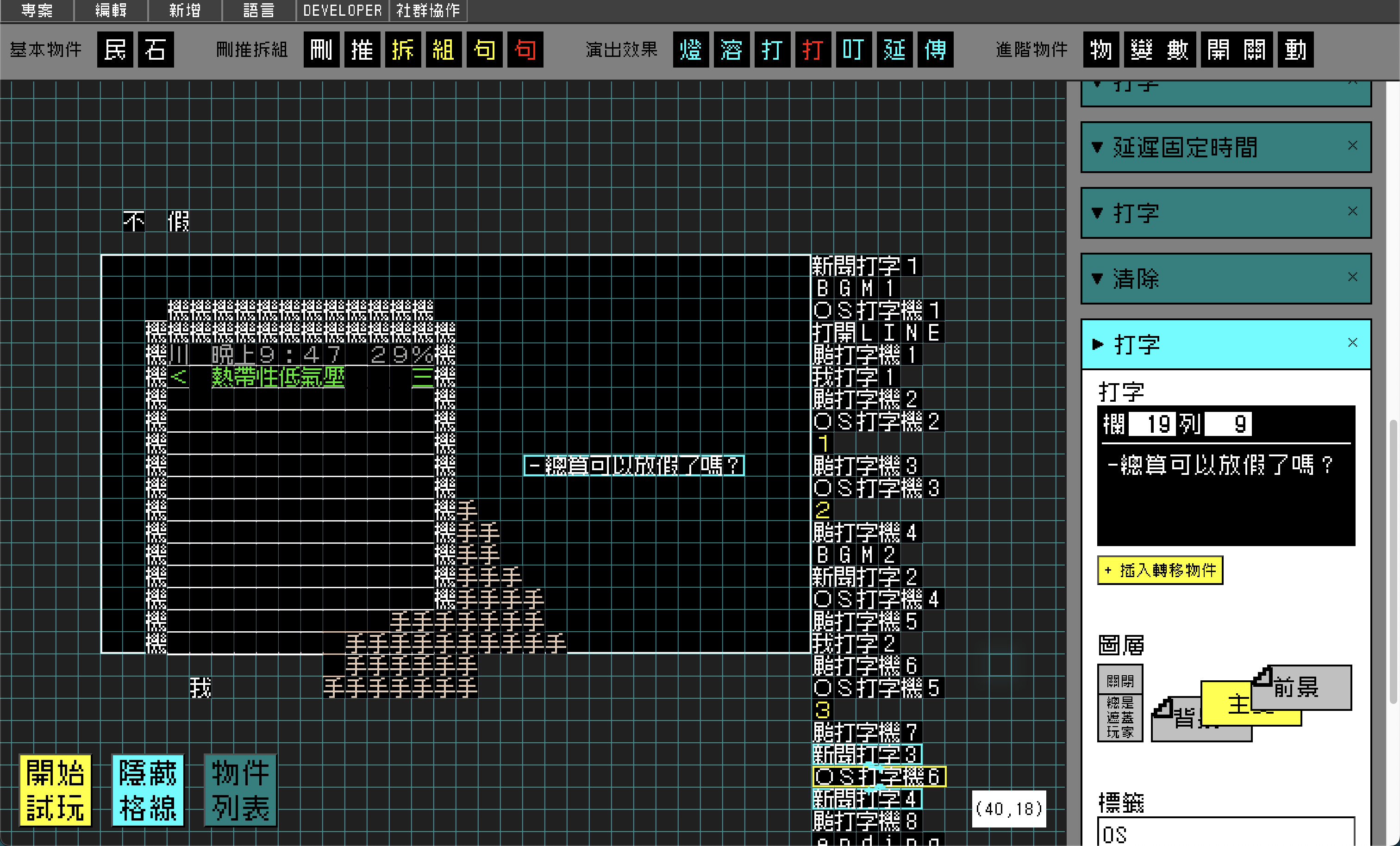This screenshot has height=846, width=1400.
Task: Toggle the 關閉 layer visibility option
Action: coord(1120,679)
